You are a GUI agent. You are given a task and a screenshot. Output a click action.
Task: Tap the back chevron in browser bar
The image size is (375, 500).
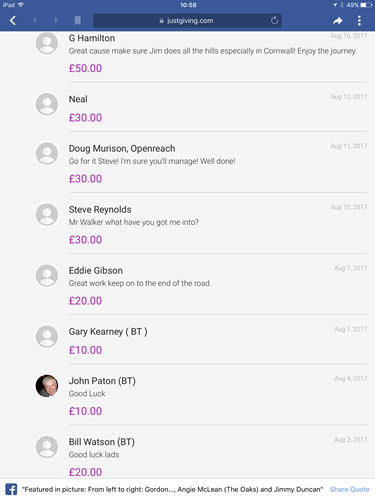pos(13,21)
